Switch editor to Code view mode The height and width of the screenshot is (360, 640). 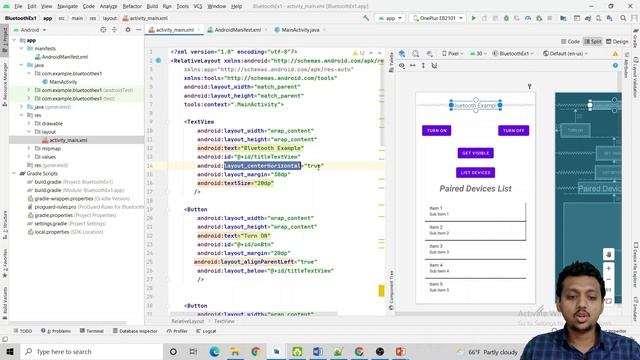click(570, 41)
